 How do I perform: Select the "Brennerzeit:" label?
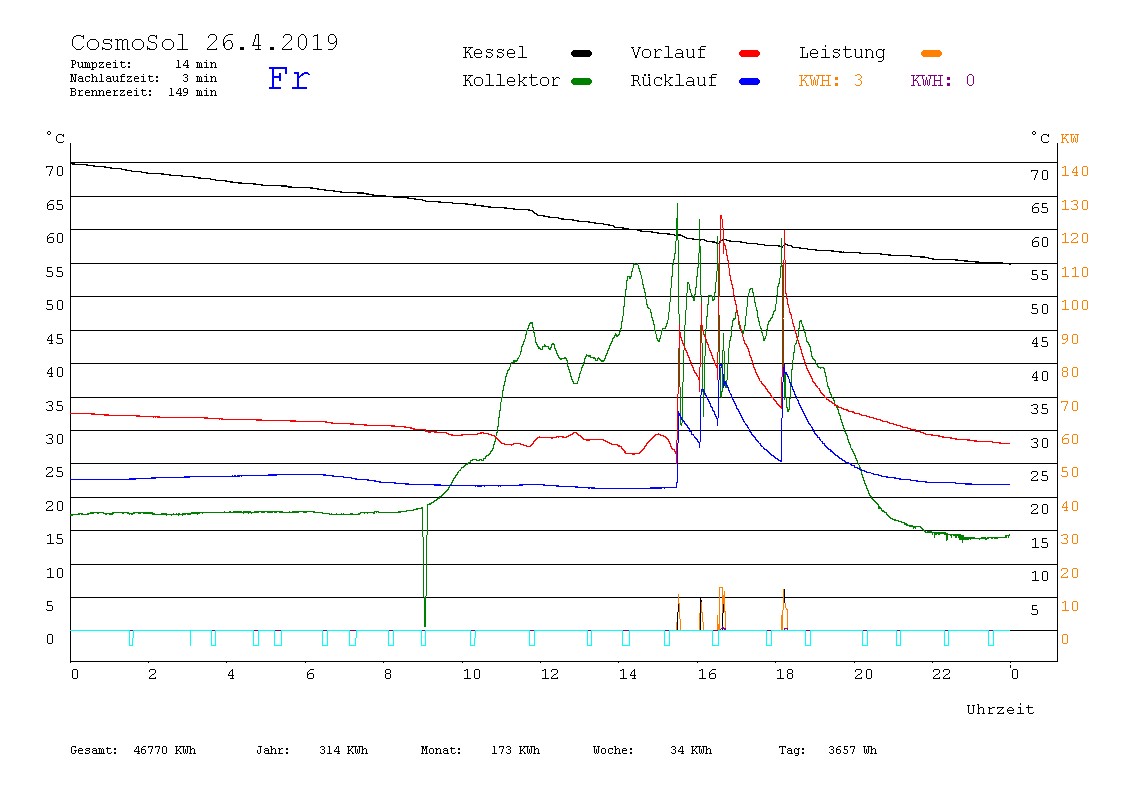[111, 92]
